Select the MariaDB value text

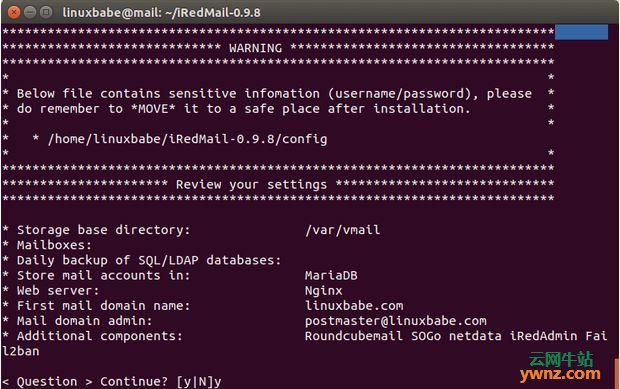pyautogui.click(x=331, y=275)
